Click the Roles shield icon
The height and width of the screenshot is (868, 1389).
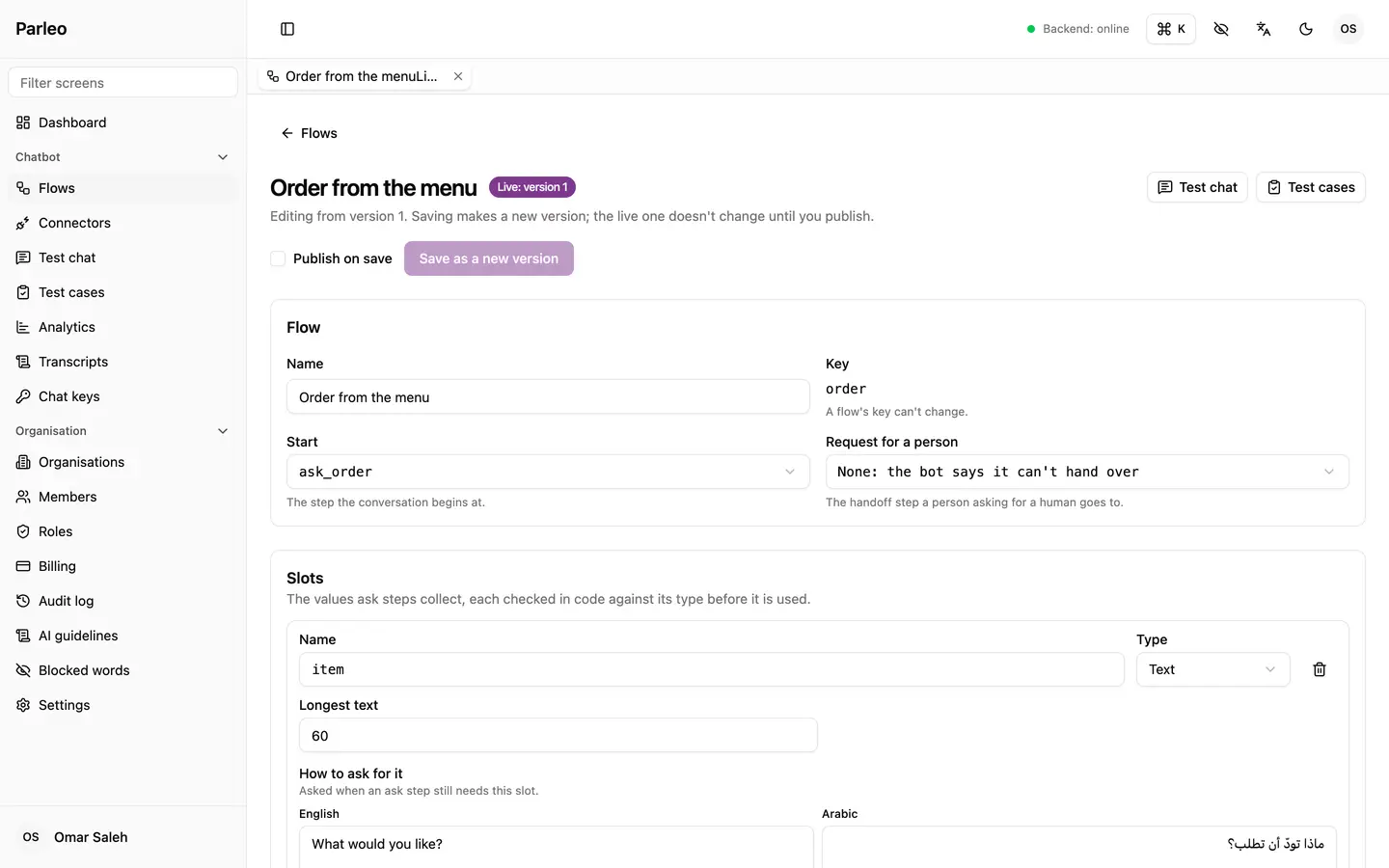coord(23,531)
